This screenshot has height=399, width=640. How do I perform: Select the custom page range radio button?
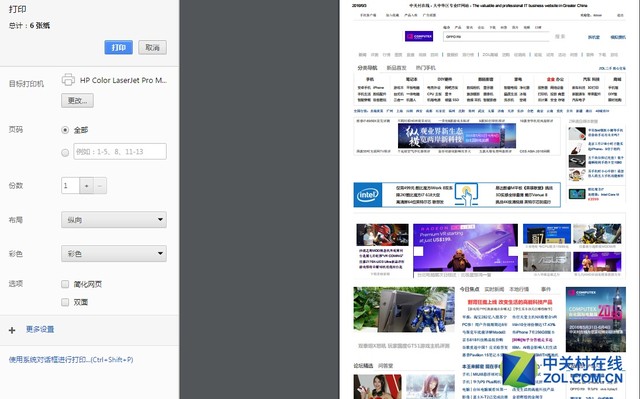point(65,153)
